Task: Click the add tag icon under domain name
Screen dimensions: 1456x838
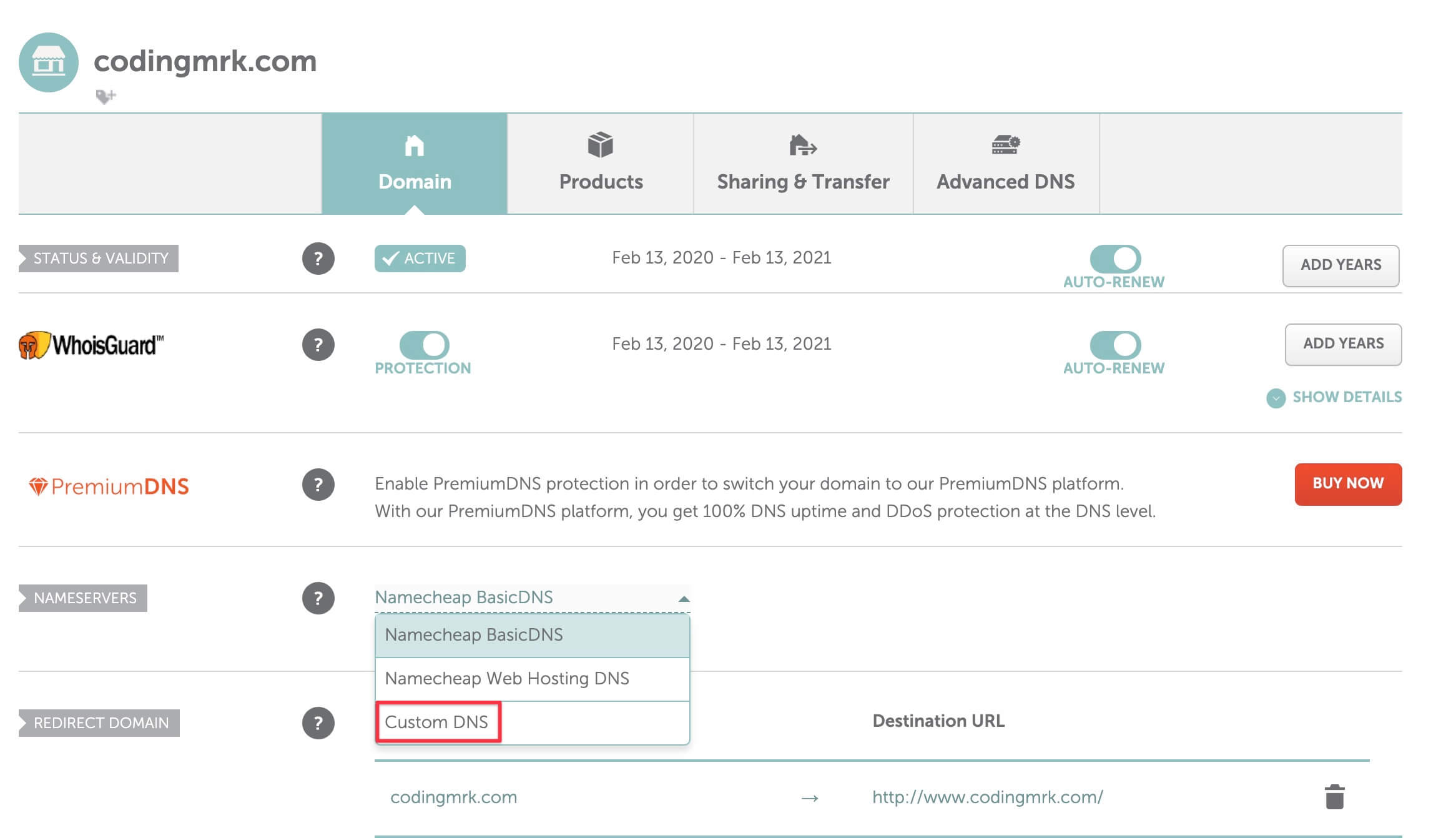Action: (x=106, y=96)
